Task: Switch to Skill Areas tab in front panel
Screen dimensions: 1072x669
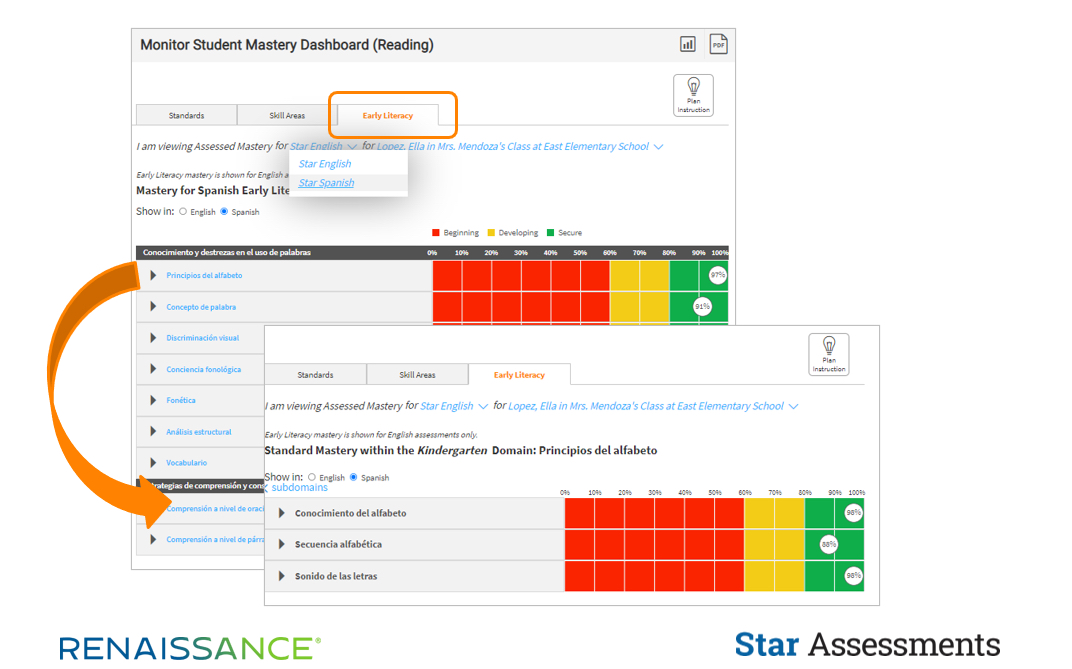Action: [x=417, y=375]
